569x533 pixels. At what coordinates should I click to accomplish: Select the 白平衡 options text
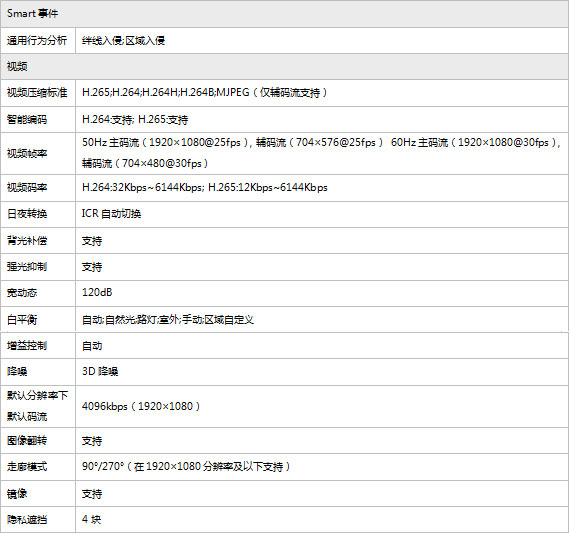168,320
